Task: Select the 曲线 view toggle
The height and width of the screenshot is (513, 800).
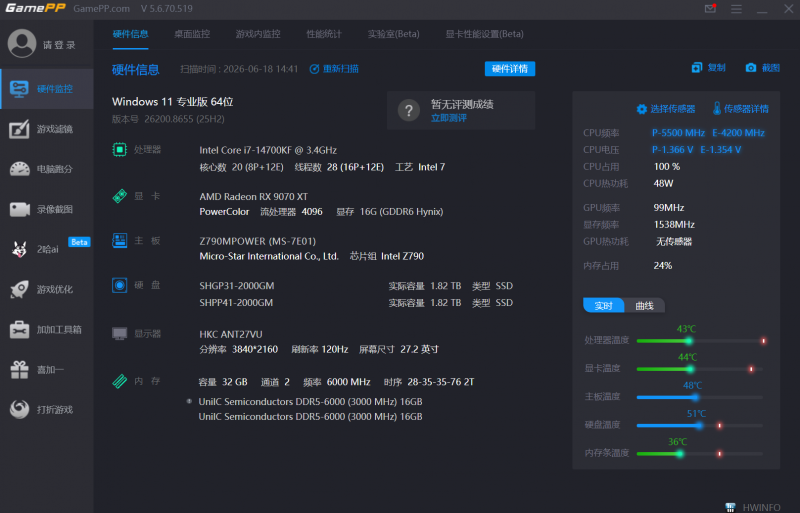Action: pos(644,305)
